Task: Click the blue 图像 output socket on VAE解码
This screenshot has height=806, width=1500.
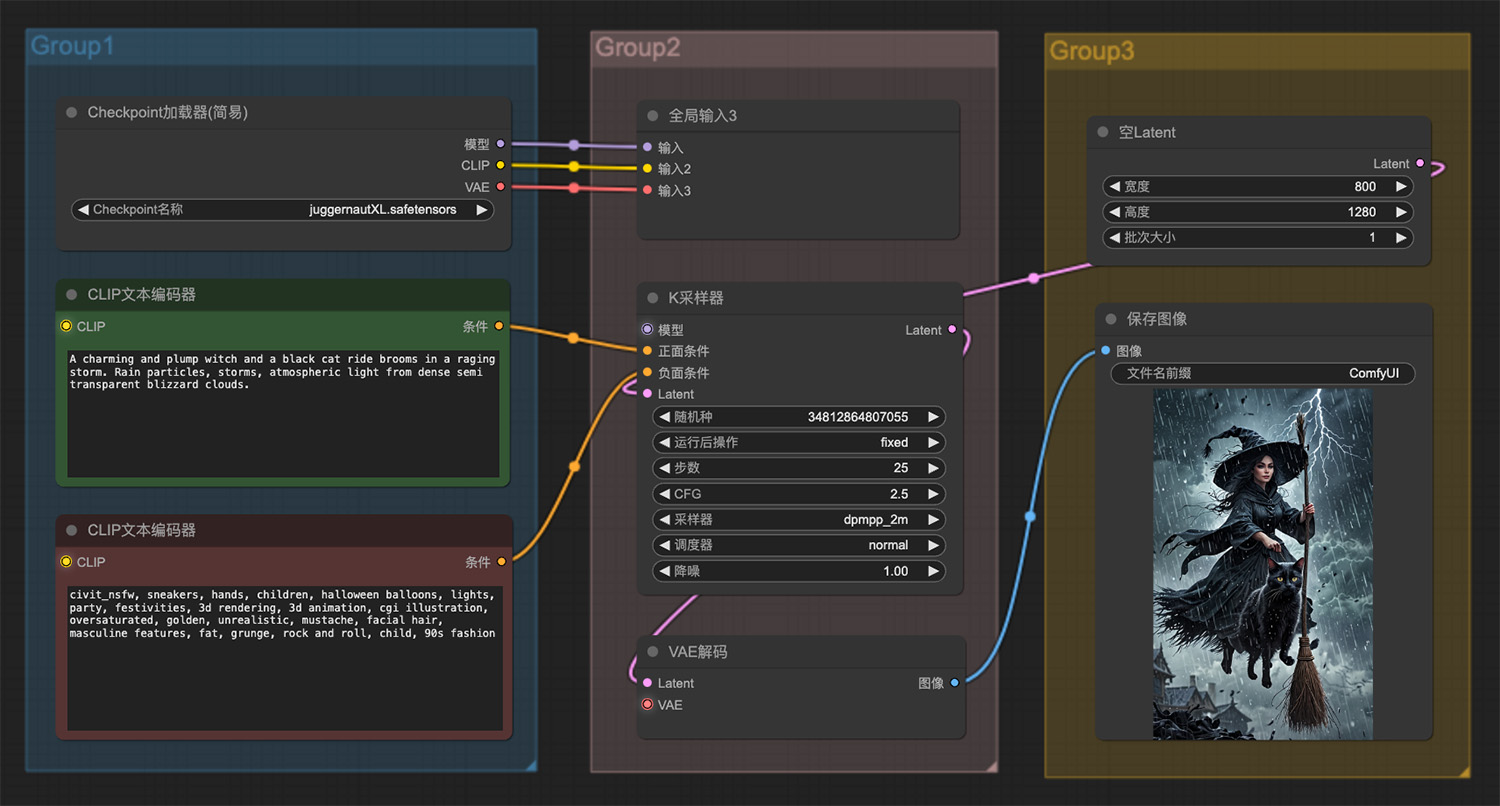Action: point(955,683)
